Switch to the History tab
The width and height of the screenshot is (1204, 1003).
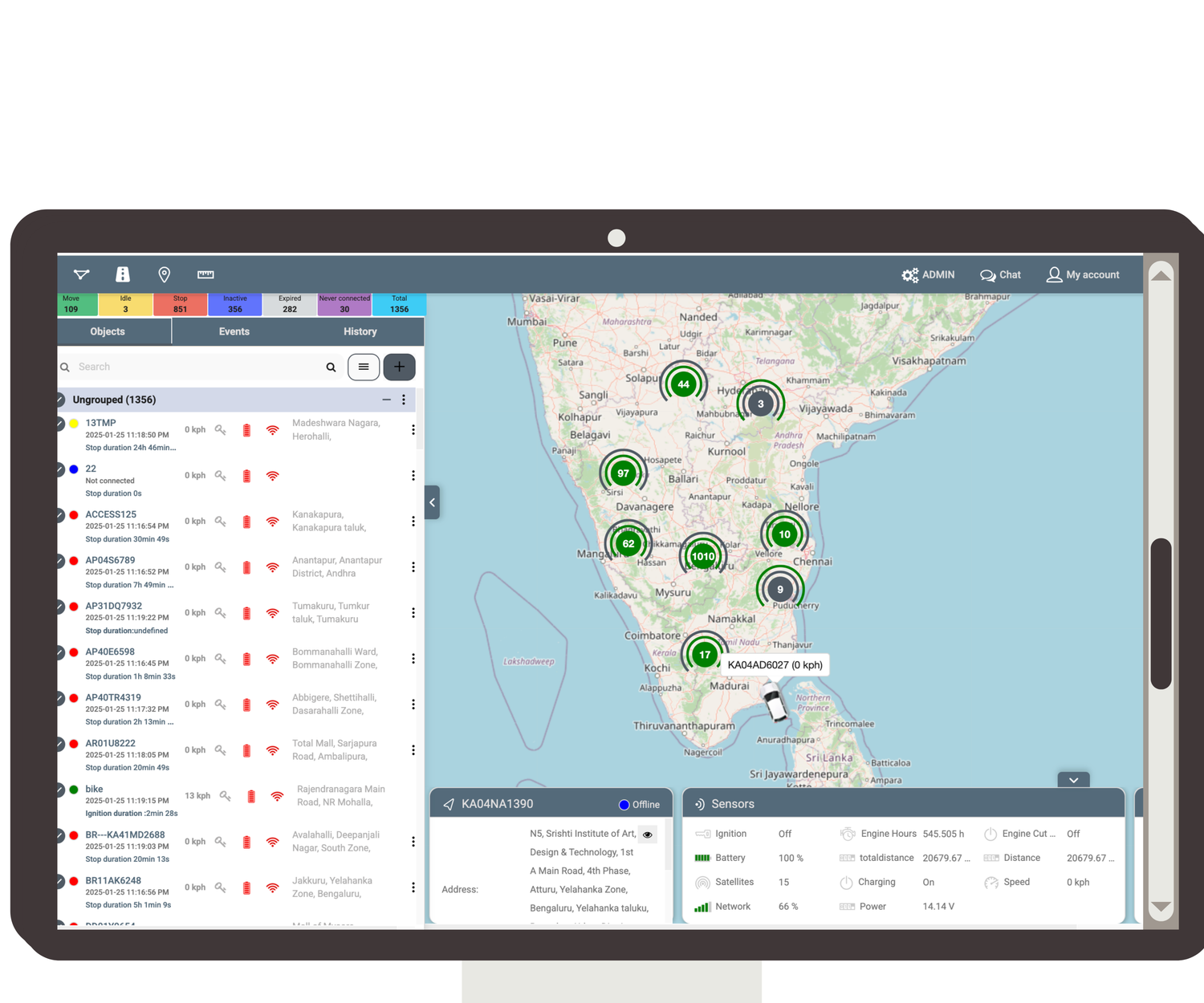(360, 331)
